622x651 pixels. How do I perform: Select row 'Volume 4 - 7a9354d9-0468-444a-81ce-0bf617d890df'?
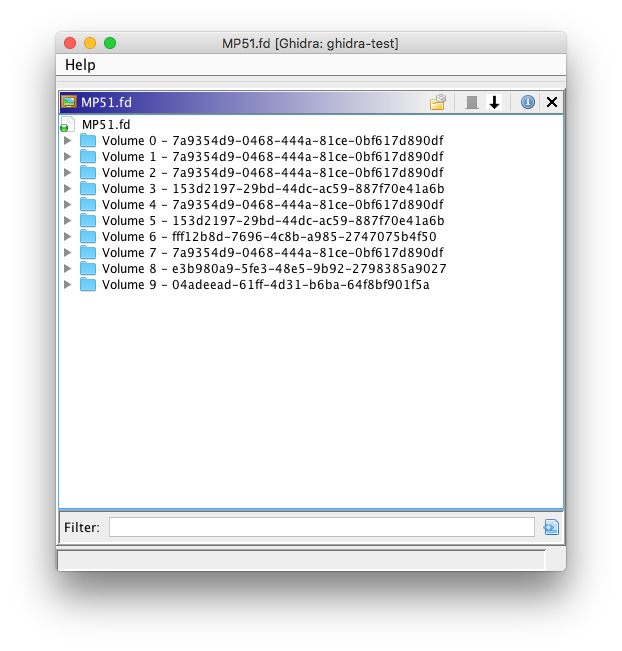click(273, 204)
